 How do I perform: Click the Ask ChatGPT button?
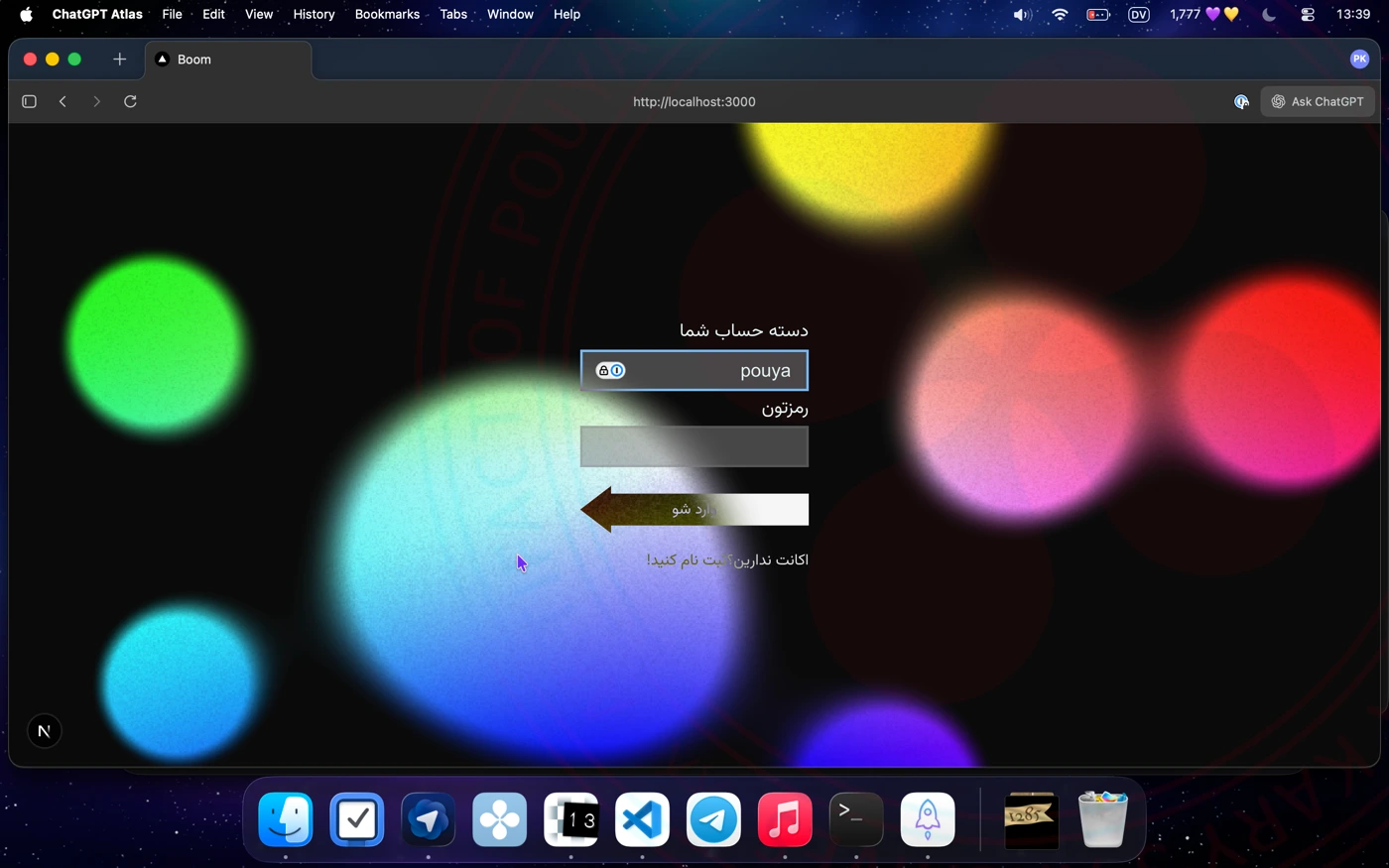tap(1318, 101)
